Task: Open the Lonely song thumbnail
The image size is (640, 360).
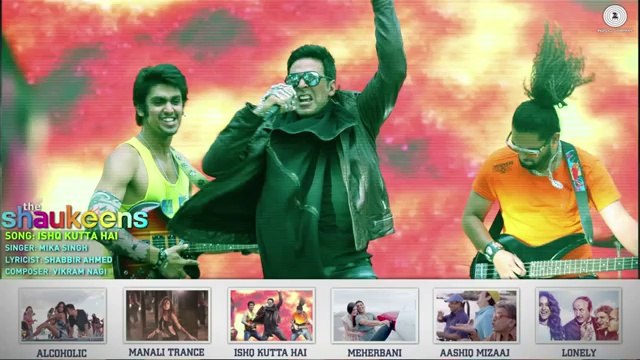Action: (x=579, y=315)
